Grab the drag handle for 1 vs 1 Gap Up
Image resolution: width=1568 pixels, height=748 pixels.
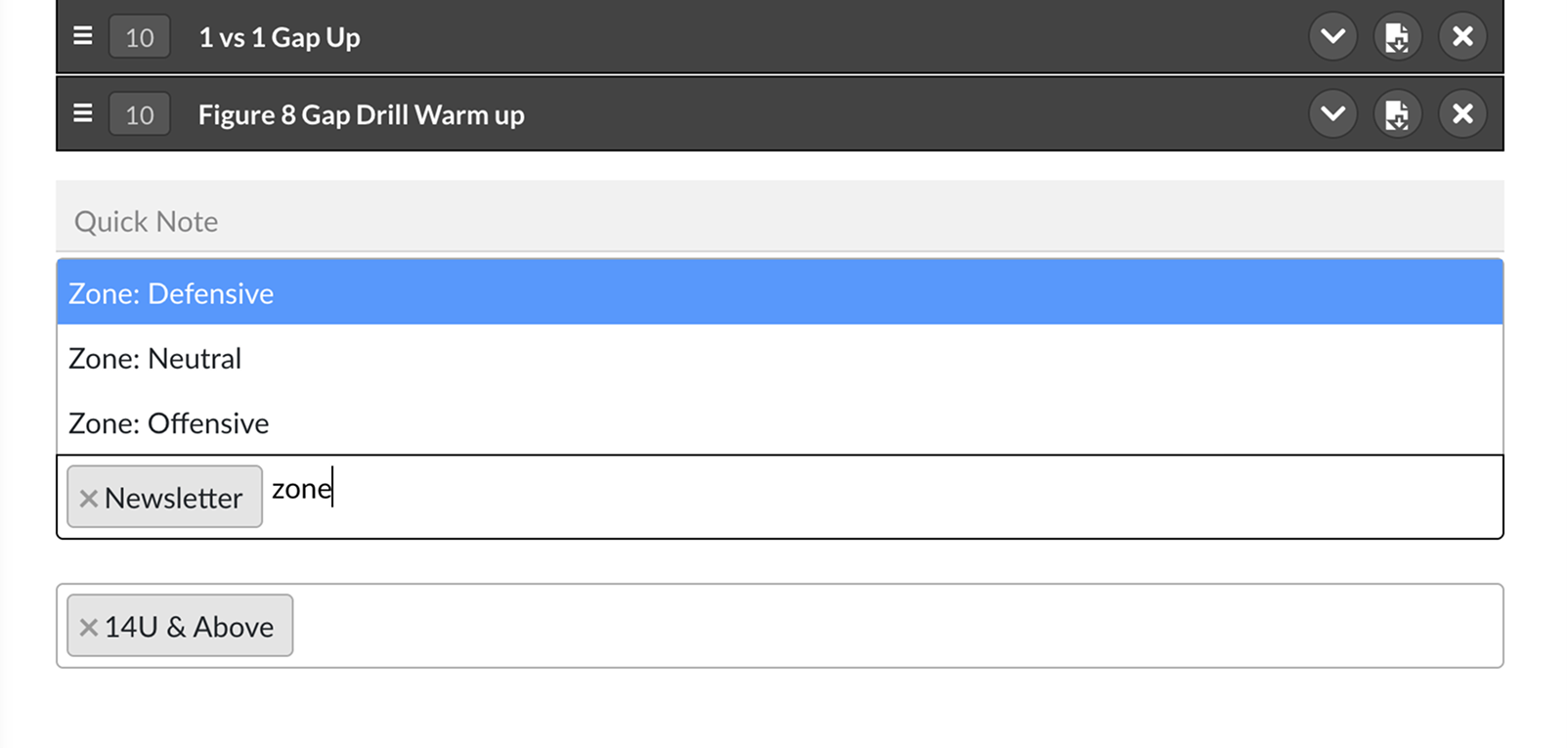click(83, 36)
